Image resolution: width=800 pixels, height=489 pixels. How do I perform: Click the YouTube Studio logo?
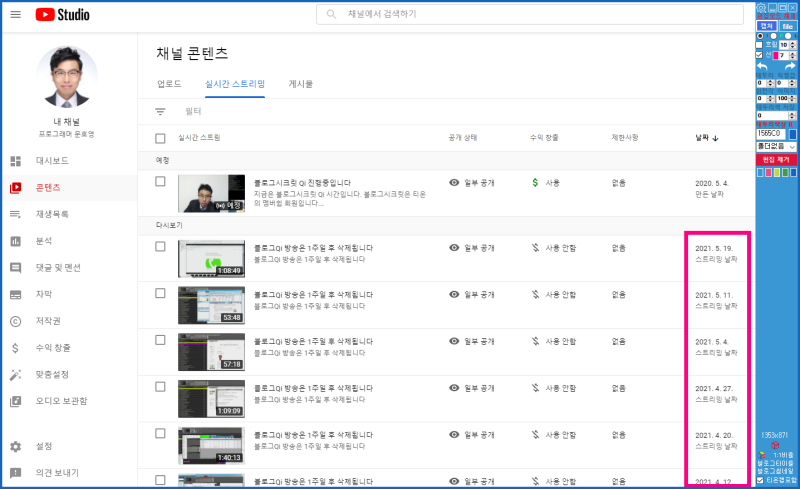coord(62,15)
